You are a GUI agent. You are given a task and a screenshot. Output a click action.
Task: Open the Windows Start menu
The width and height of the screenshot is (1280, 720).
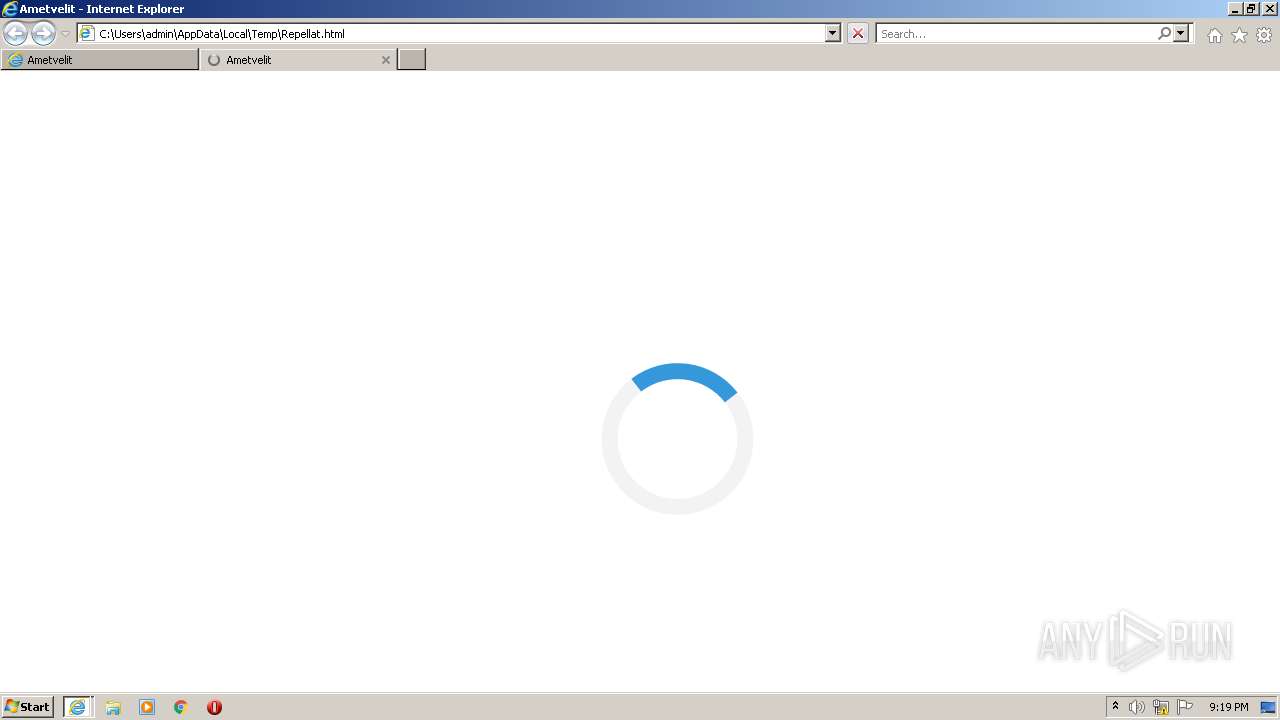(x=27, y=707)
